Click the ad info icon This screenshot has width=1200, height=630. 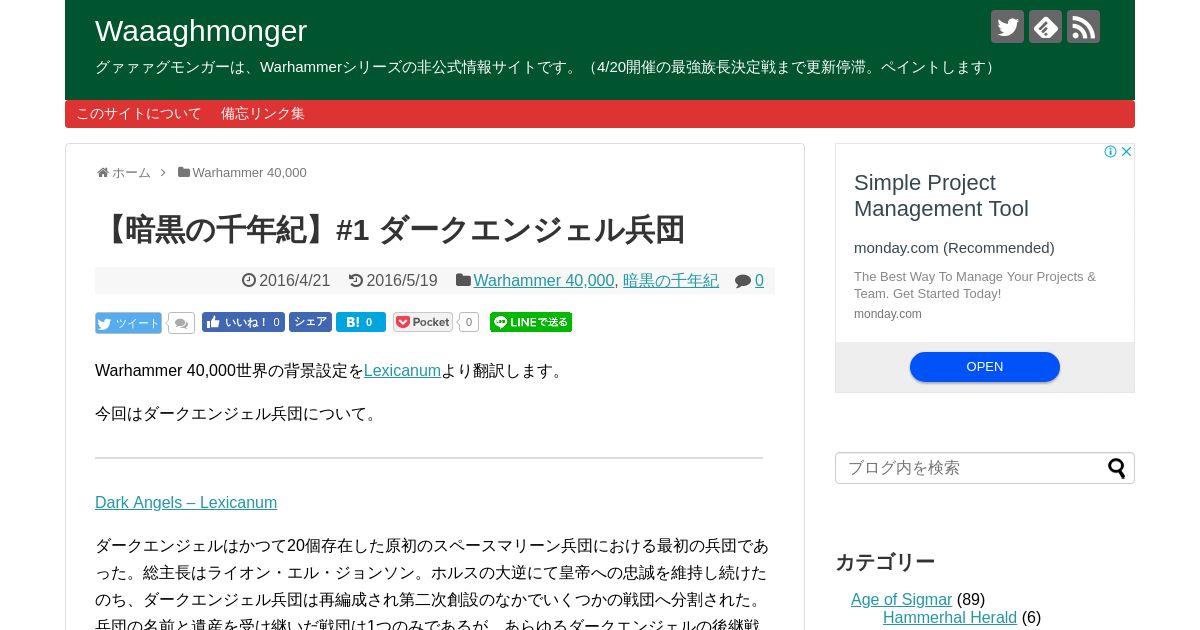tap(1110, 152)
